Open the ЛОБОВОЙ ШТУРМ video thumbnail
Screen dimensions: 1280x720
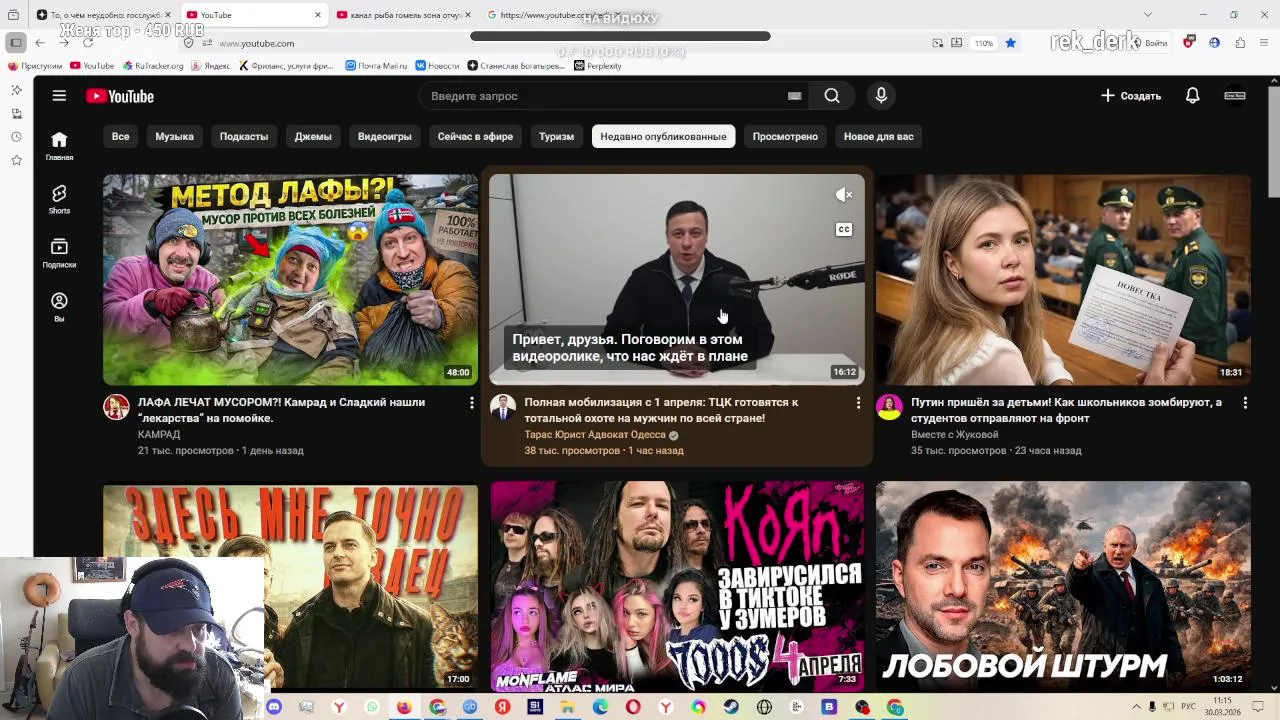click(x=1063, y=587)
